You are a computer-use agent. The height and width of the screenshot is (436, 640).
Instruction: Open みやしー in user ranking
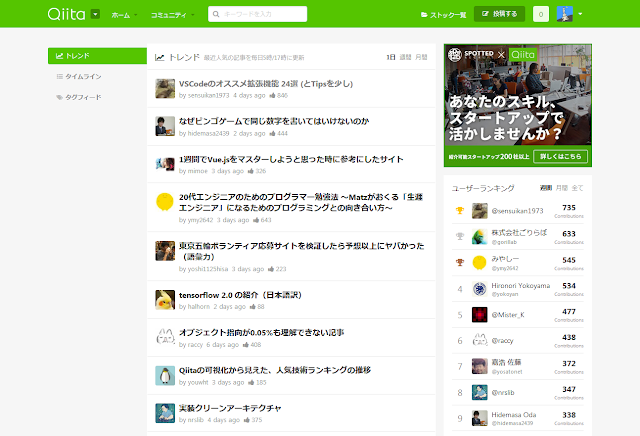point(505,259)
